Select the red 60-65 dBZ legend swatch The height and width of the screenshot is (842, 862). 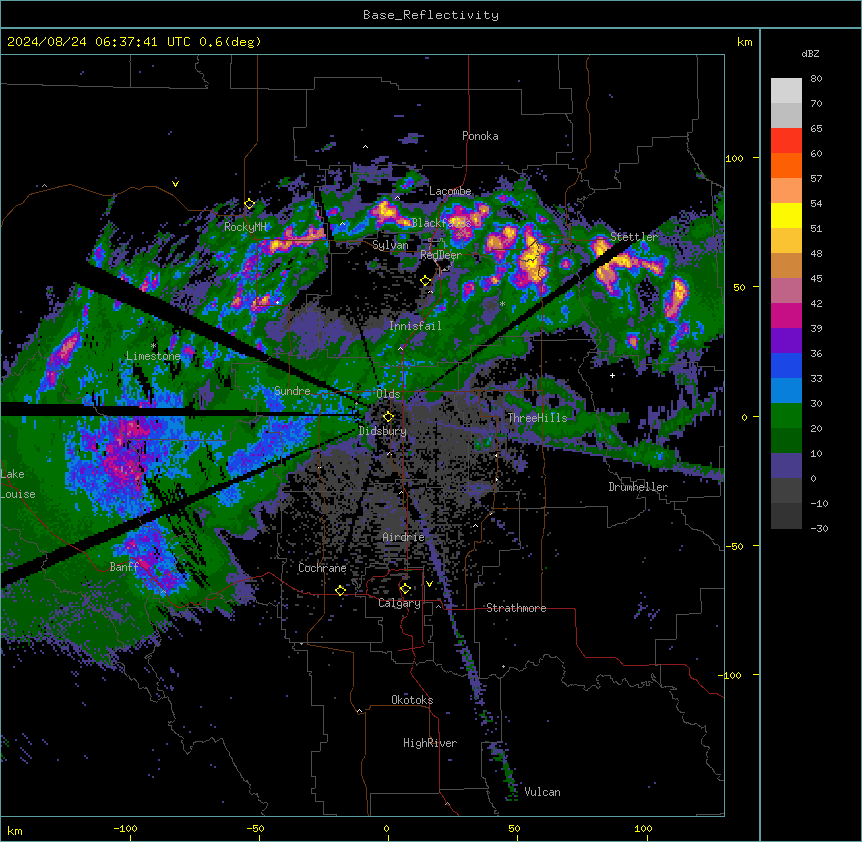click(x=786, y=140)
